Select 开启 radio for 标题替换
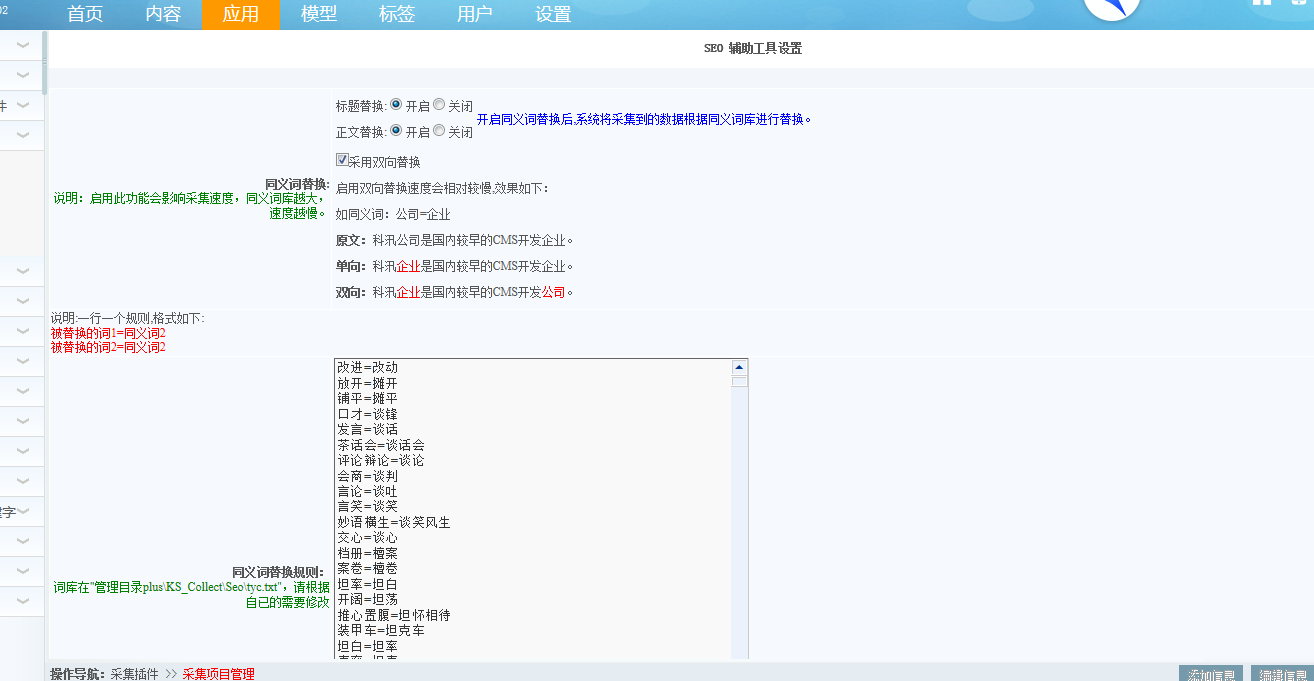Image resolution: width=1314 pixels, height=681 pixels. 396,104
